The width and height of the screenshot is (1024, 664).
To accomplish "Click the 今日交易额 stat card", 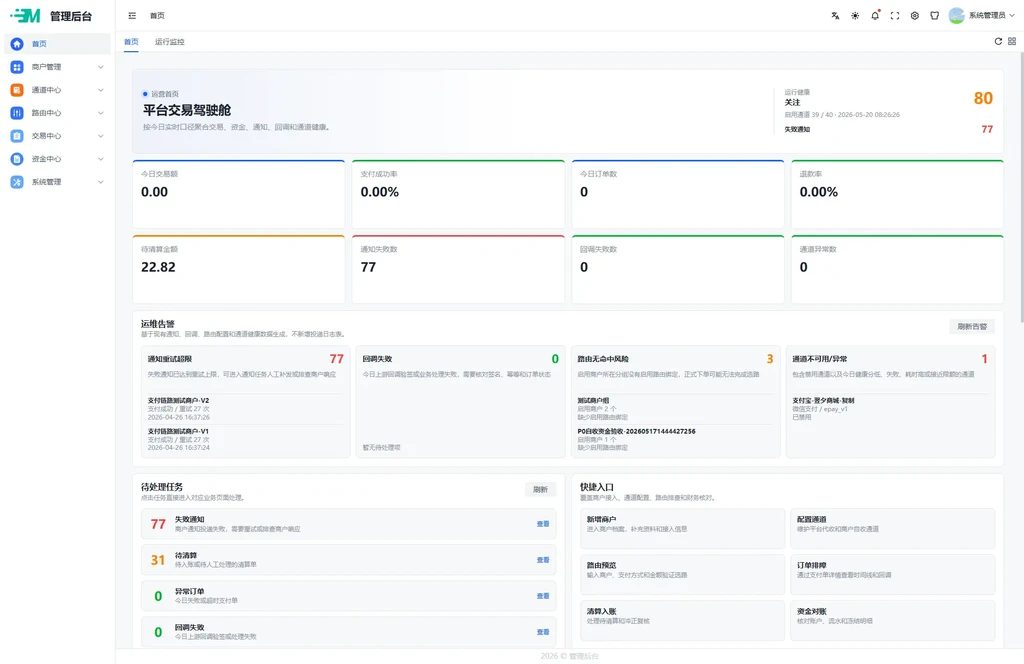I will (238, 194).
